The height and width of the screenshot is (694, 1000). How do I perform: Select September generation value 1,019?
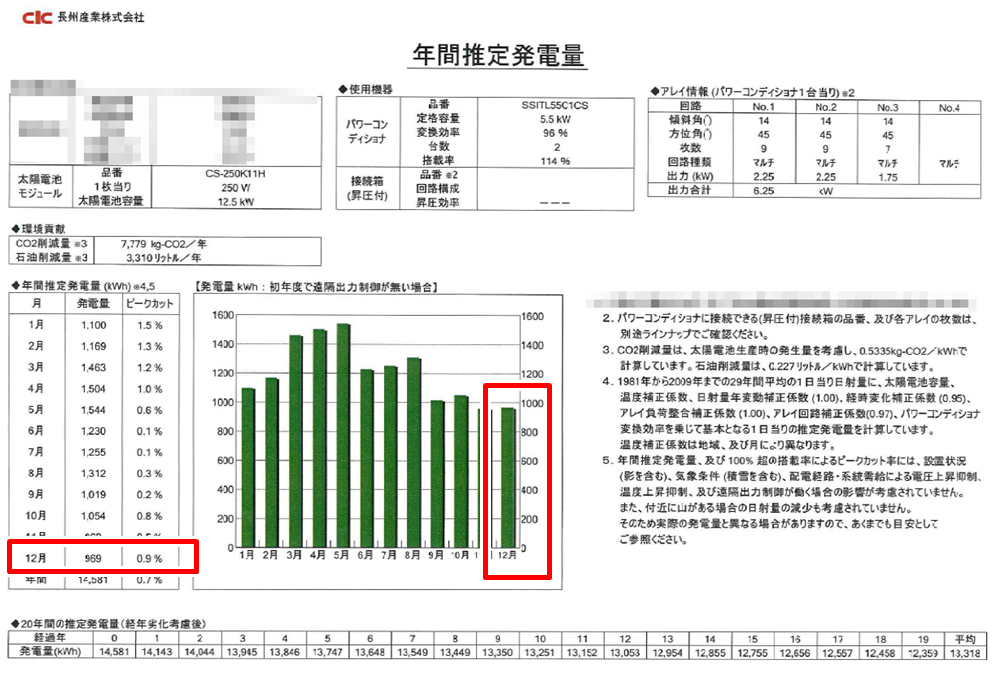[x=93, y=494]
